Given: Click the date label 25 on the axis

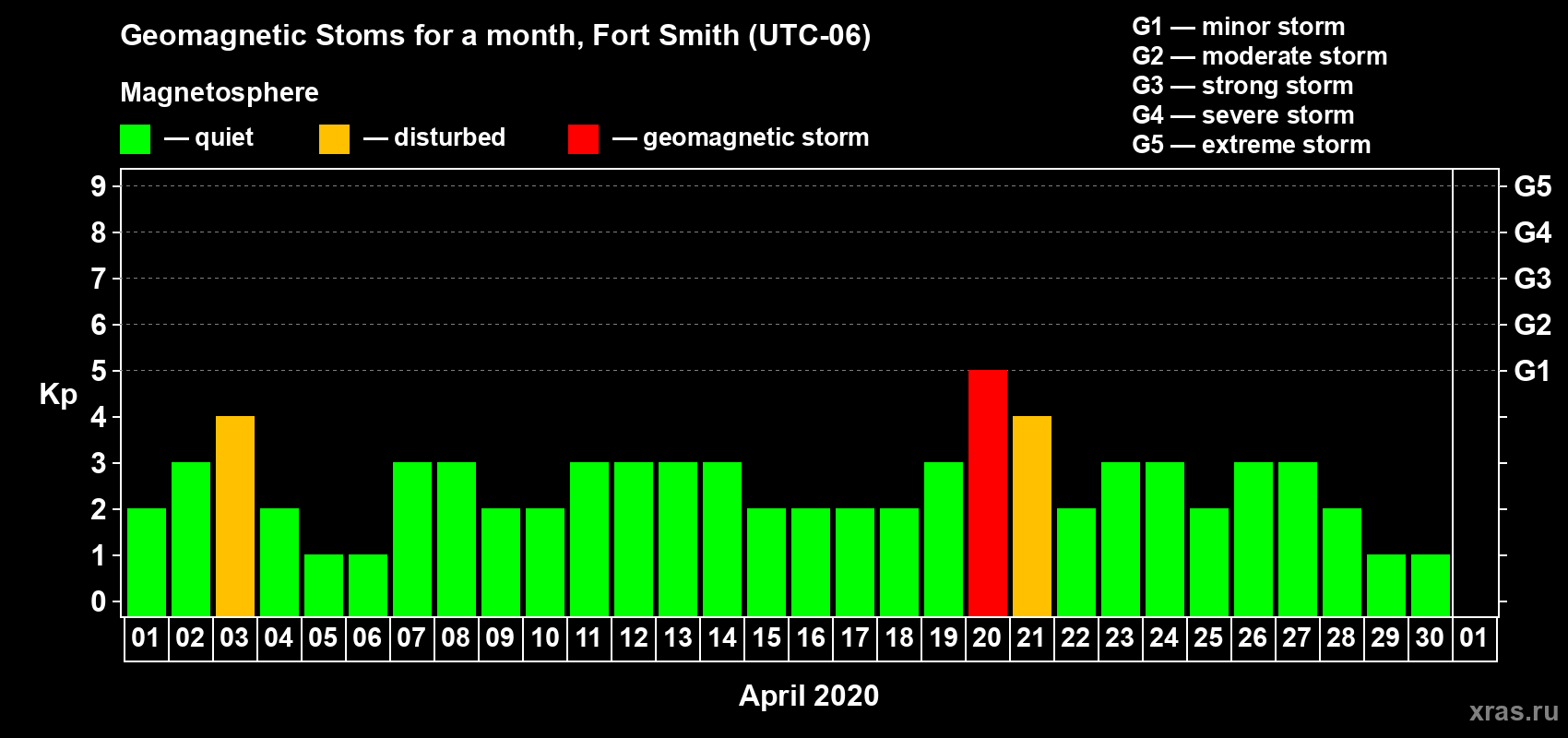Looking at the screenshot, I should (x=1208, y=638).
